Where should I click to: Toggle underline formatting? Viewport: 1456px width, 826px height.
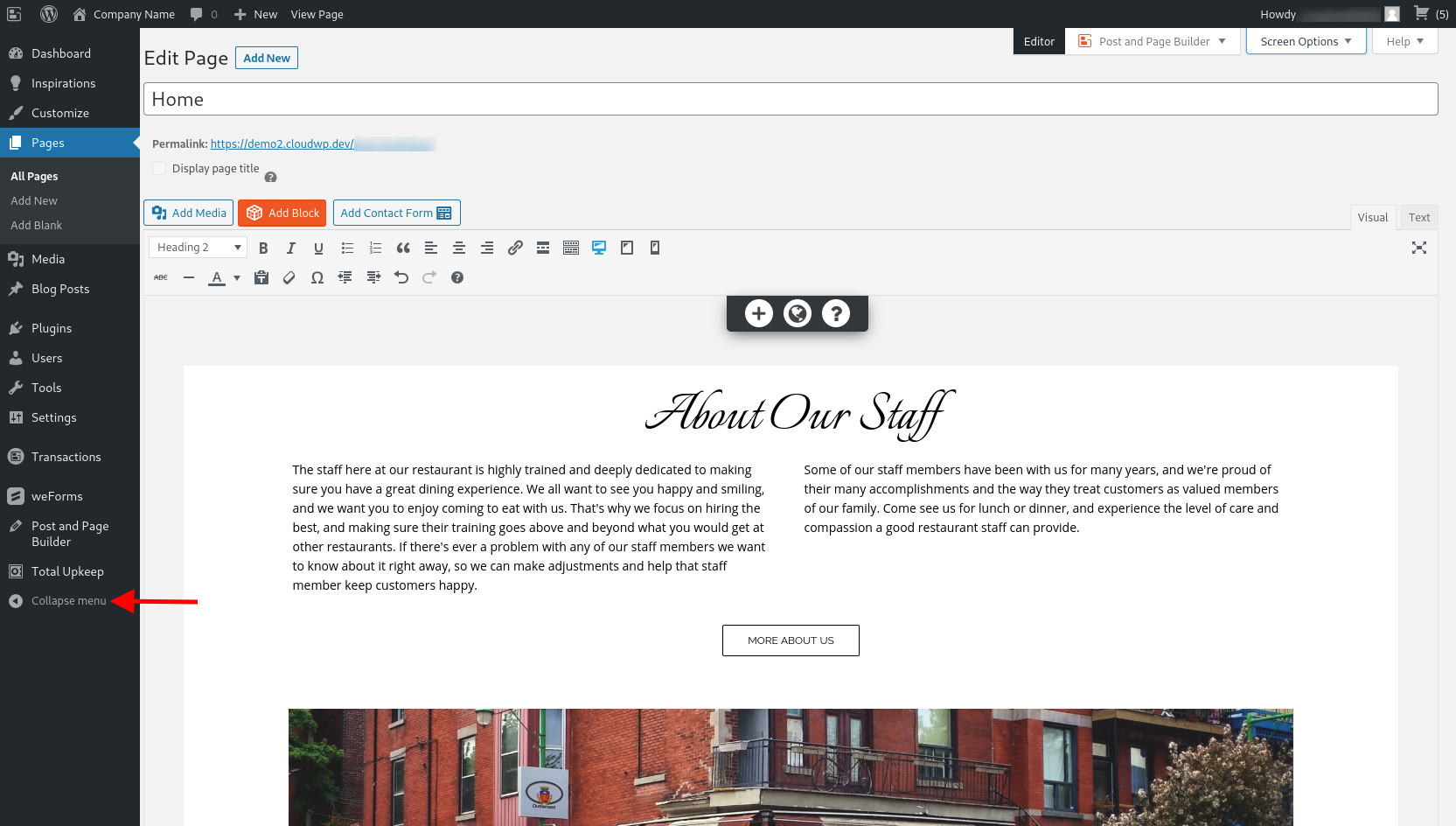[319, 248]
